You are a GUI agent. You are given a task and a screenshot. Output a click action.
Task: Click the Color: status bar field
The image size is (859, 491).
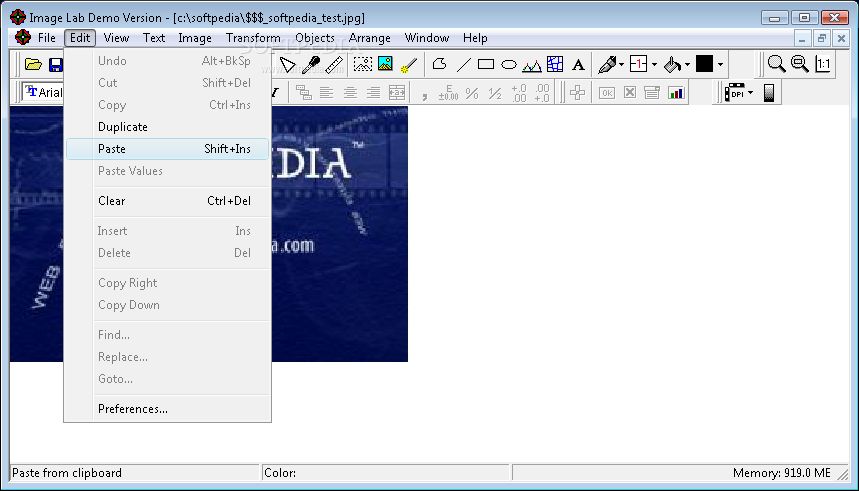pyautogui.click(x=386, y=473)
